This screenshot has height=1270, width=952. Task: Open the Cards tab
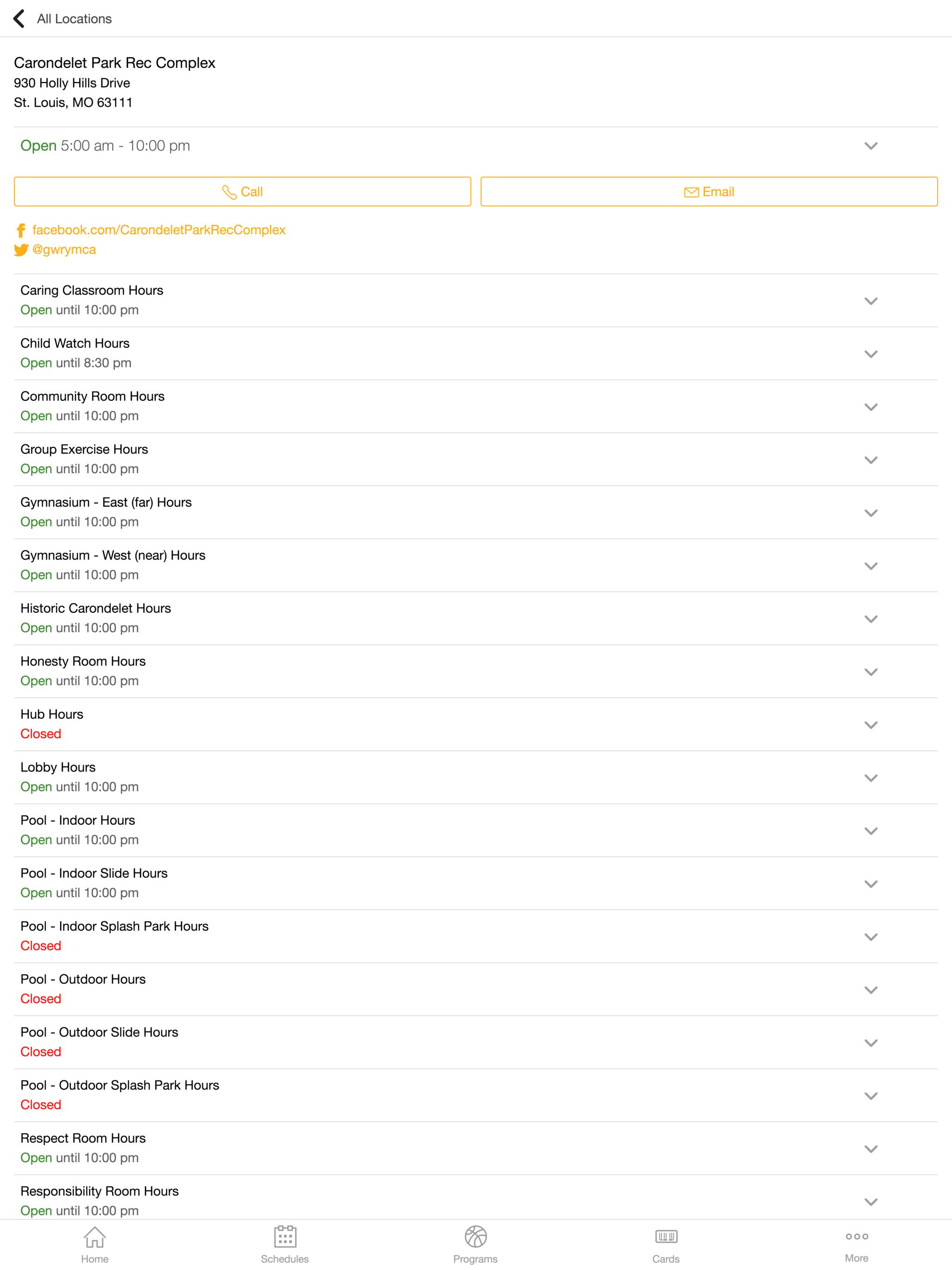666,1244
